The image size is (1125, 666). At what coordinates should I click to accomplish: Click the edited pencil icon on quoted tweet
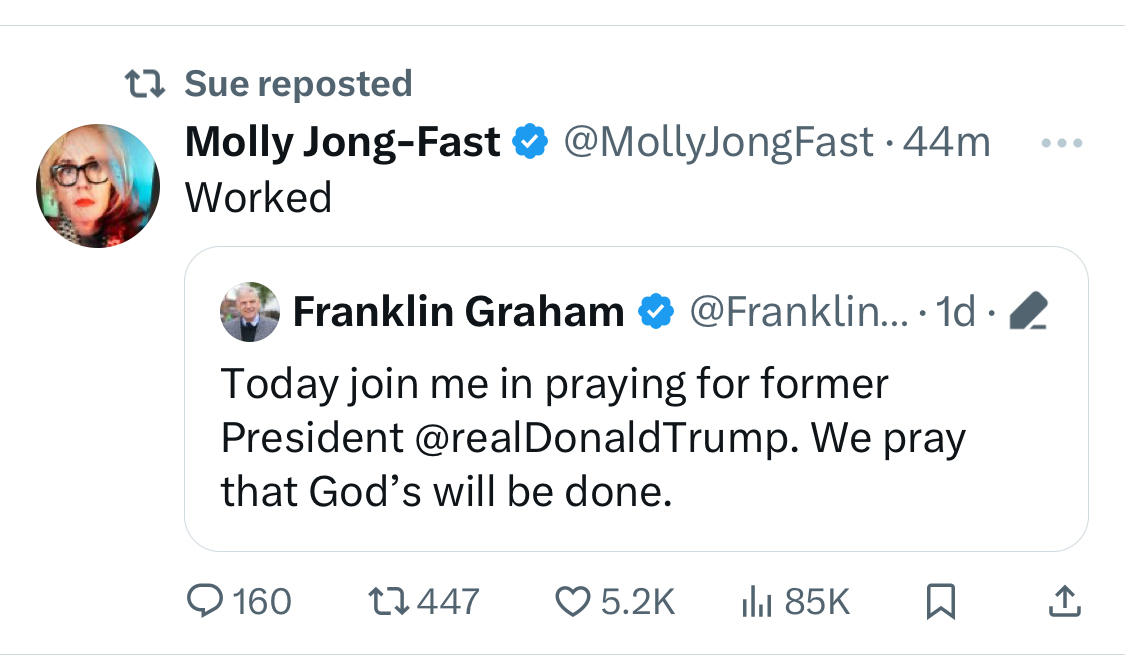click(1028, 313)
